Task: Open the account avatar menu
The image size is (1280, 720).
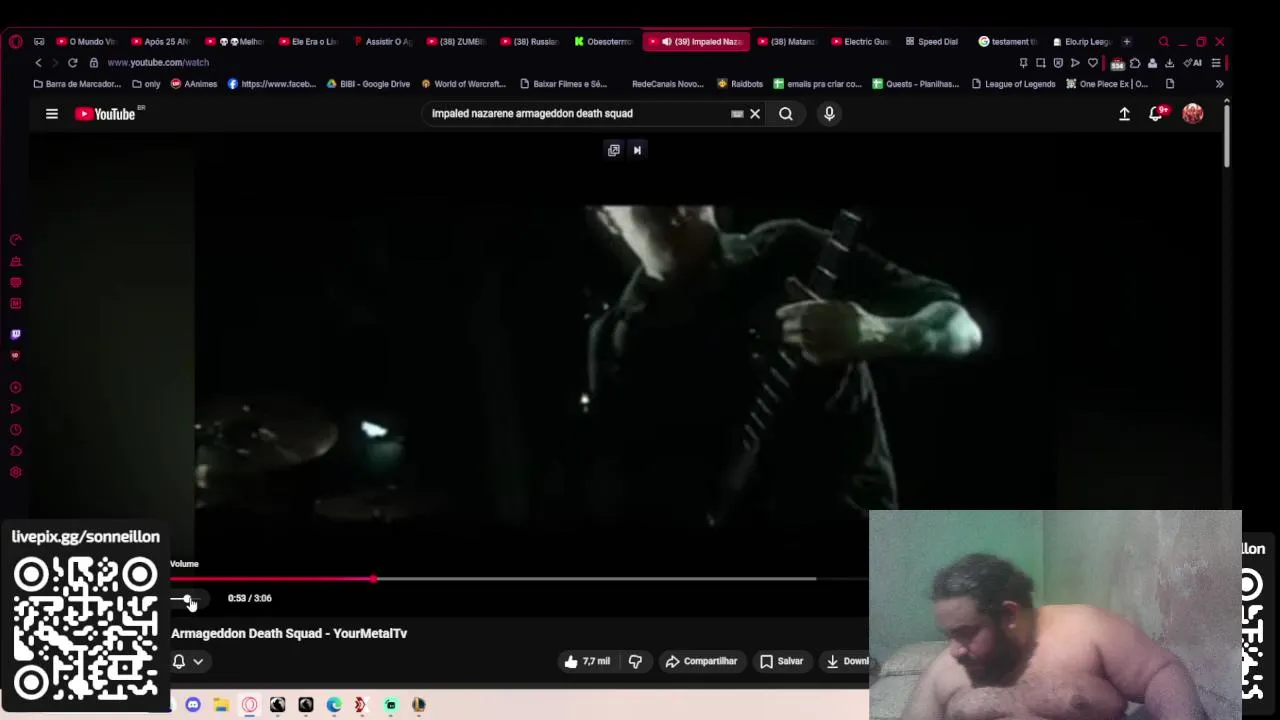Action: tap(1192, 113)
